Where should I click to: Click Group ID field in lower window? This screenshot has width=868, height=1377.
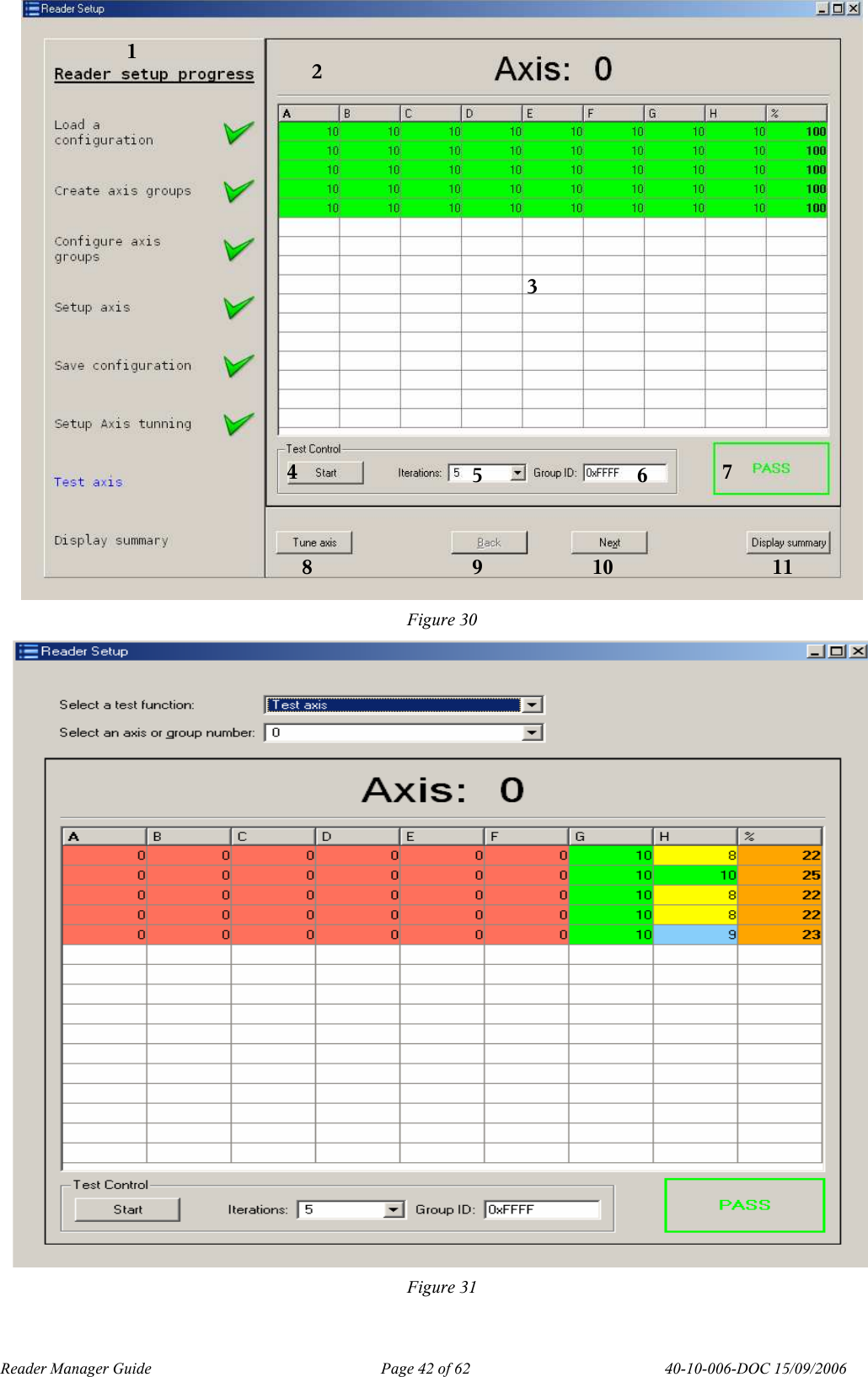tap(543, 1209)
